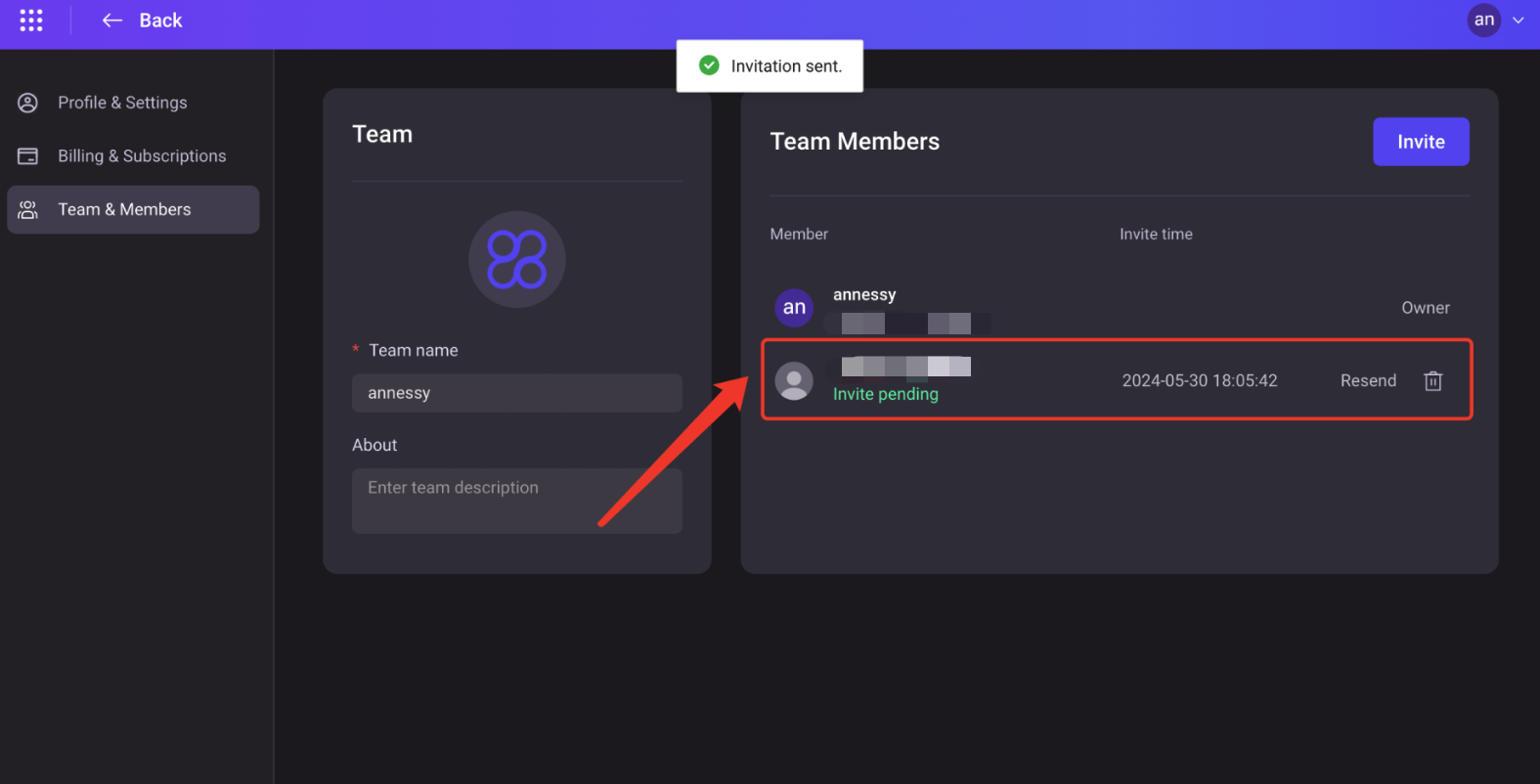Focus the team description text area
Screen dimensions: 1540x784
point(517,501)
